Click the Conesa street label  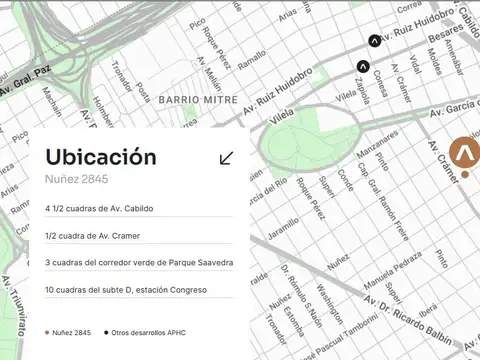[380, 83]
